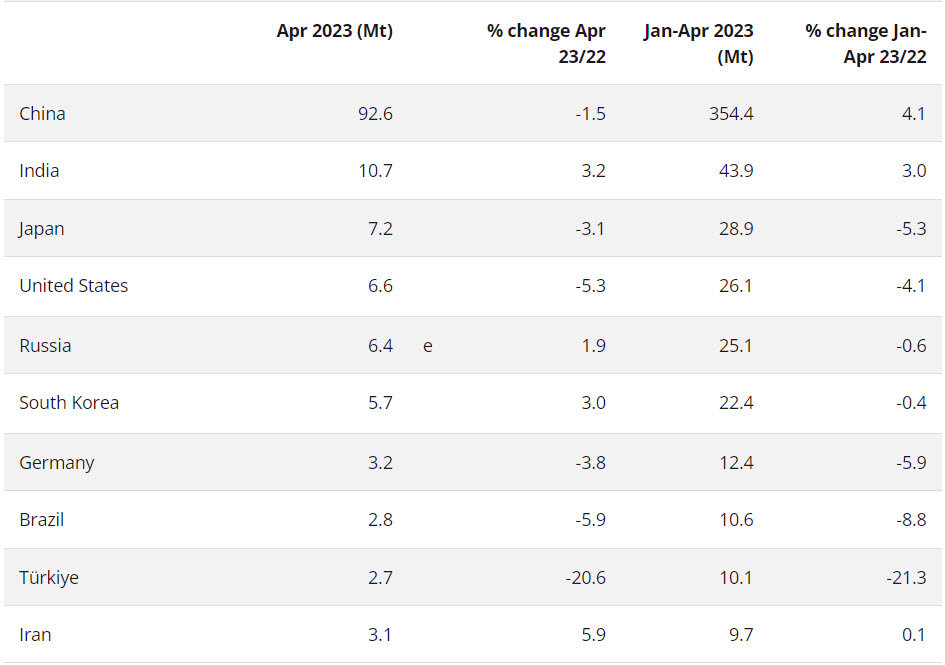The width and height of the screenshot is (945, 665).
Task: Click the Germany row label
Action: tap(56, 462)
